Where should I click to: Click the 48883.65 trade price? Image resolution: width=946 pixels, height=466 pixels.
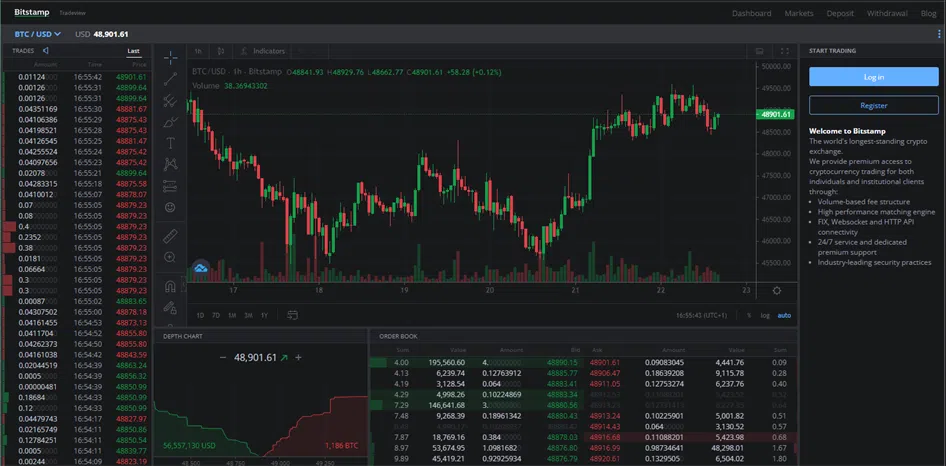click(132, 301)
